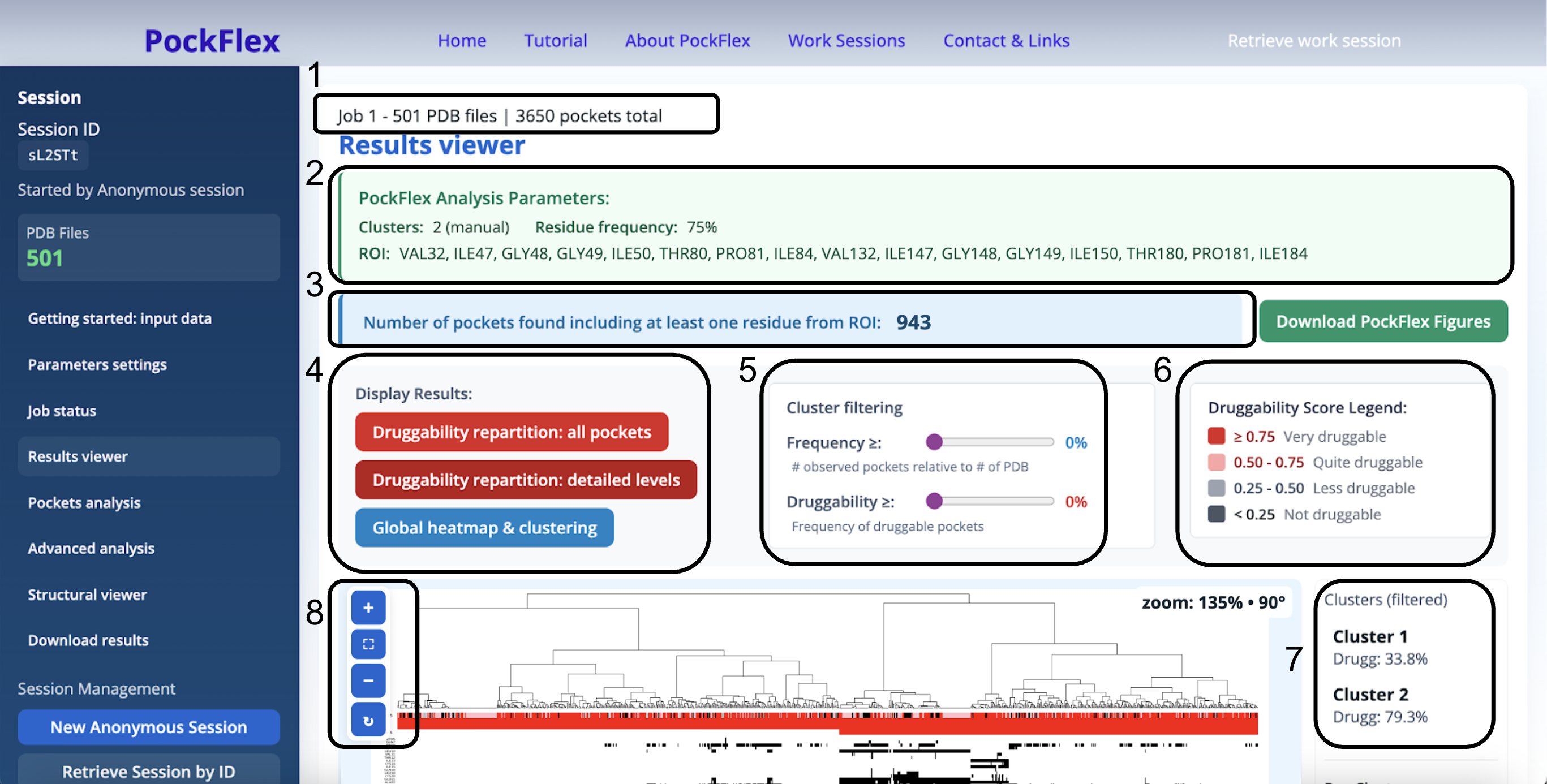Show Druggability repartition: all pockets
Screen dimensions: 1547x784
[x=512, y=432]
